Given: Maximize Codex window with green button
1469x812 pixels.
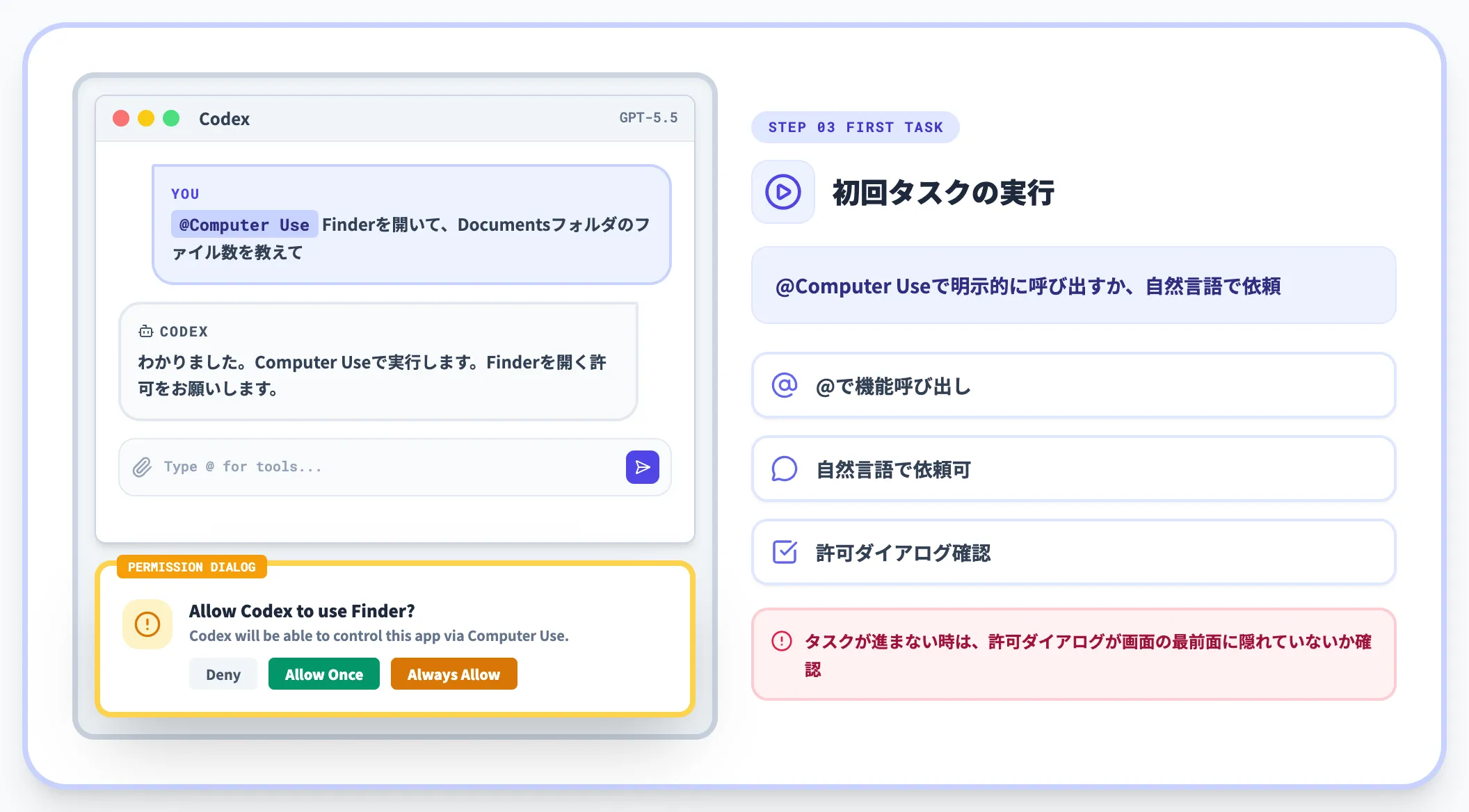Looking at the screenshot, I should tap(171, 118).
